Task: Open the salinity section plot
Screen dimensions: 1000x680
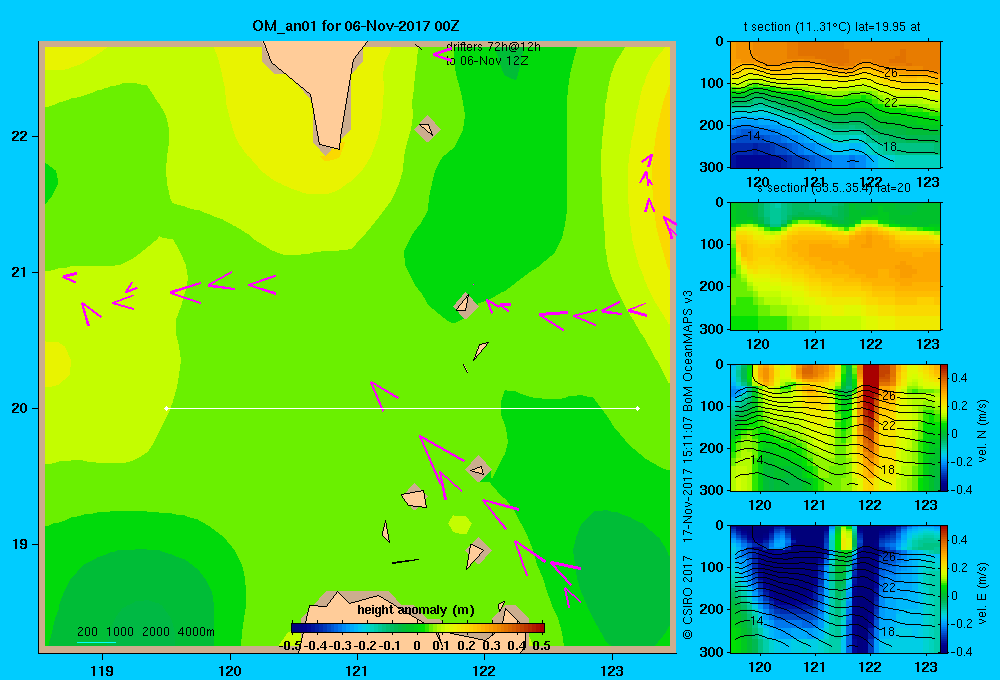Action: coord(835,266)
